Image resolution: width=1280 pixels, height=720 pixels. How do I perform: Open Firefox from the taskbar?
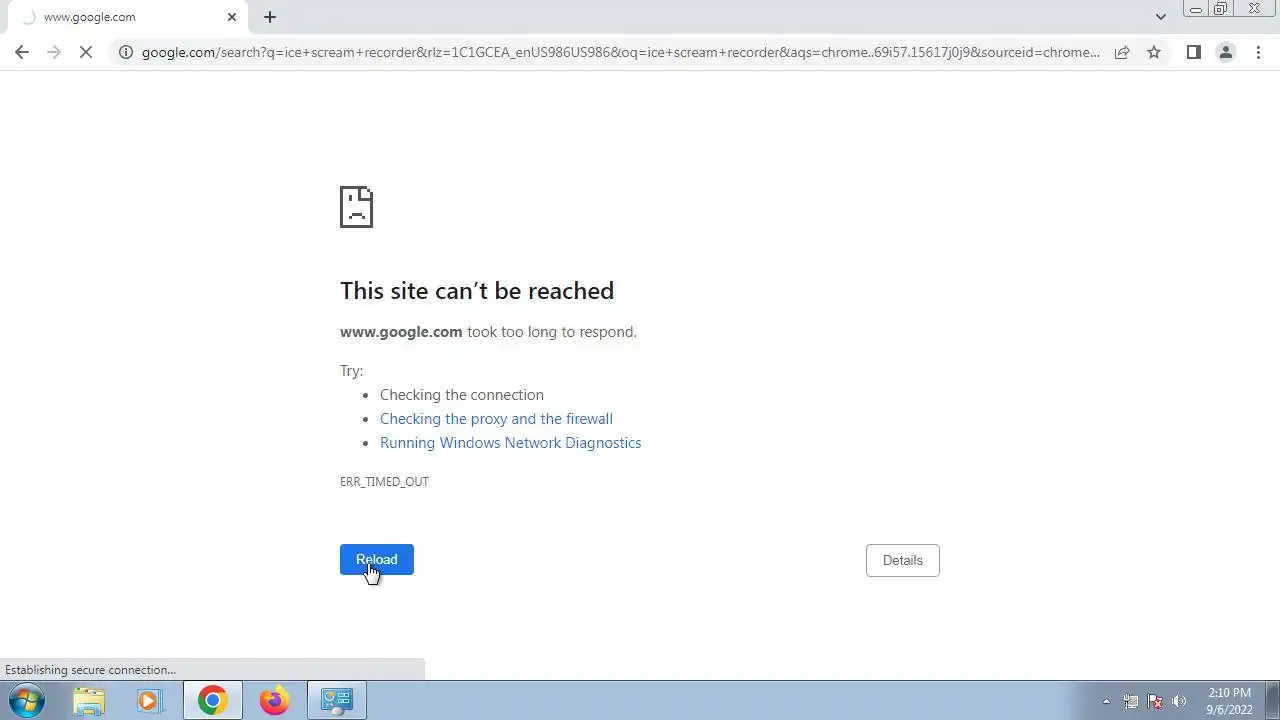tap(274, 701)
